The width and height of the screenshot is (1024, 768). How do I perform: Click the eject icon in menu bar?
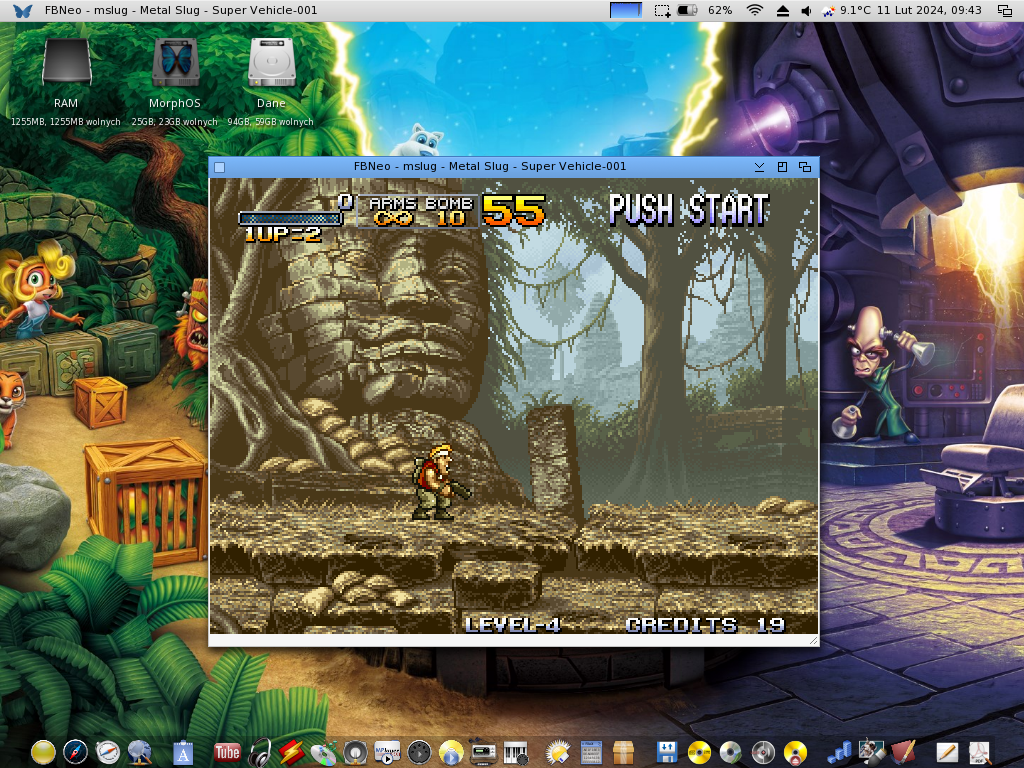click(782, 10)
